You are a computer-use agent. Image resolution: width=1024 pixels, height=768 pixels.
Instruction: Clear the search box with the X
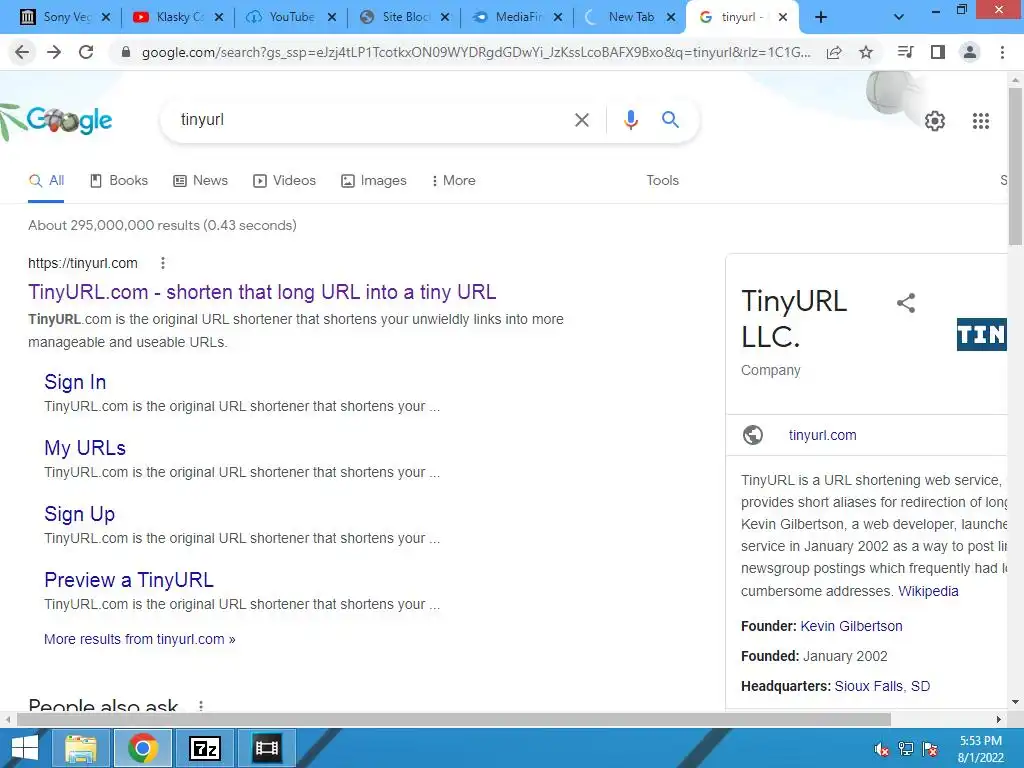(581, 120)
